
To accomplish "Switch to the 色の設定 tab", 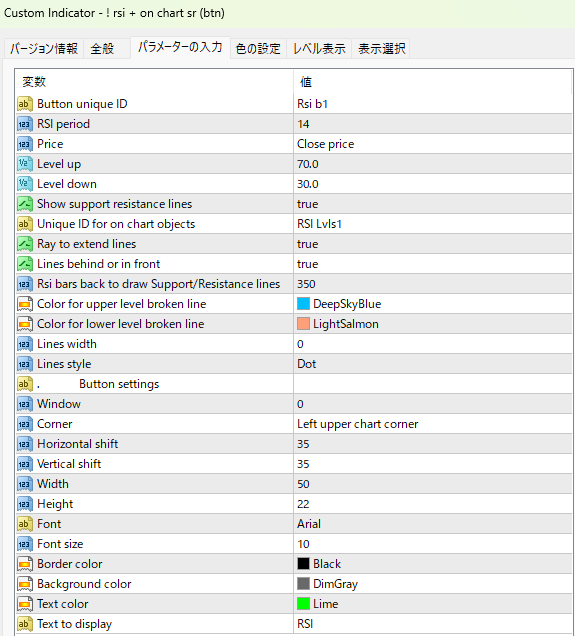I will [x=258, y=49].
